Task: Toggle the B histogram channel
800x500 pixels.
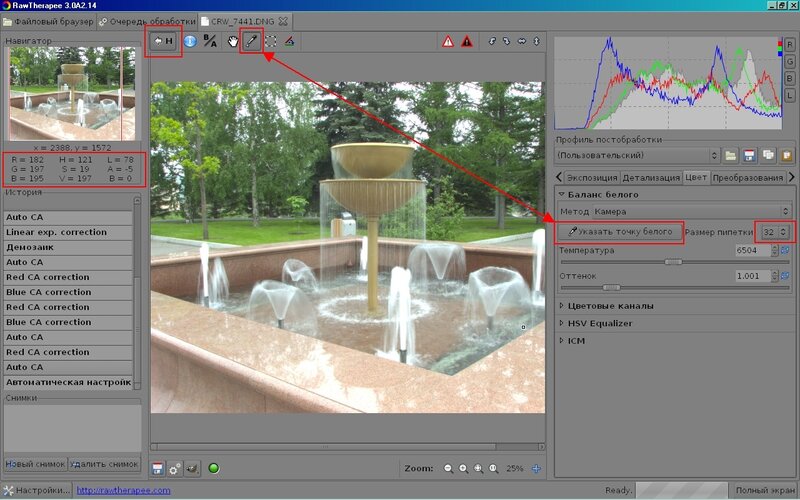Action: (x=789, y=79)
